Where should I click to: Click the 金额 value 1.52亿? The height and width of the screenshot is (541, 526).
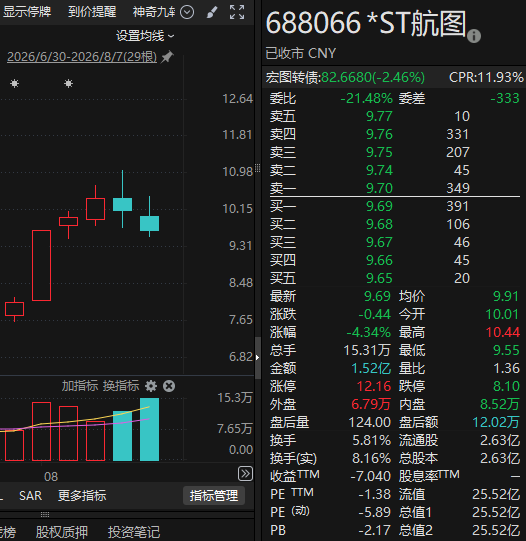coord(371,368)
